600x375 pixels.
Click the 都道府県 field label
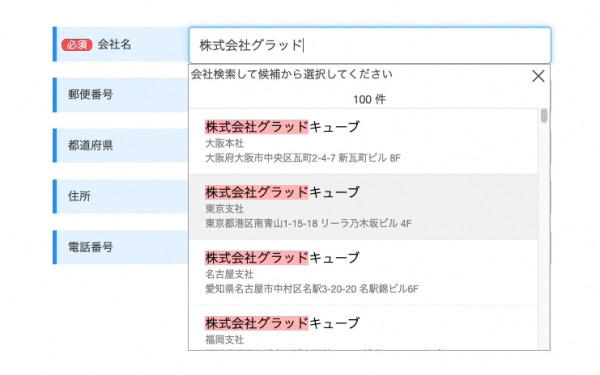90,145
